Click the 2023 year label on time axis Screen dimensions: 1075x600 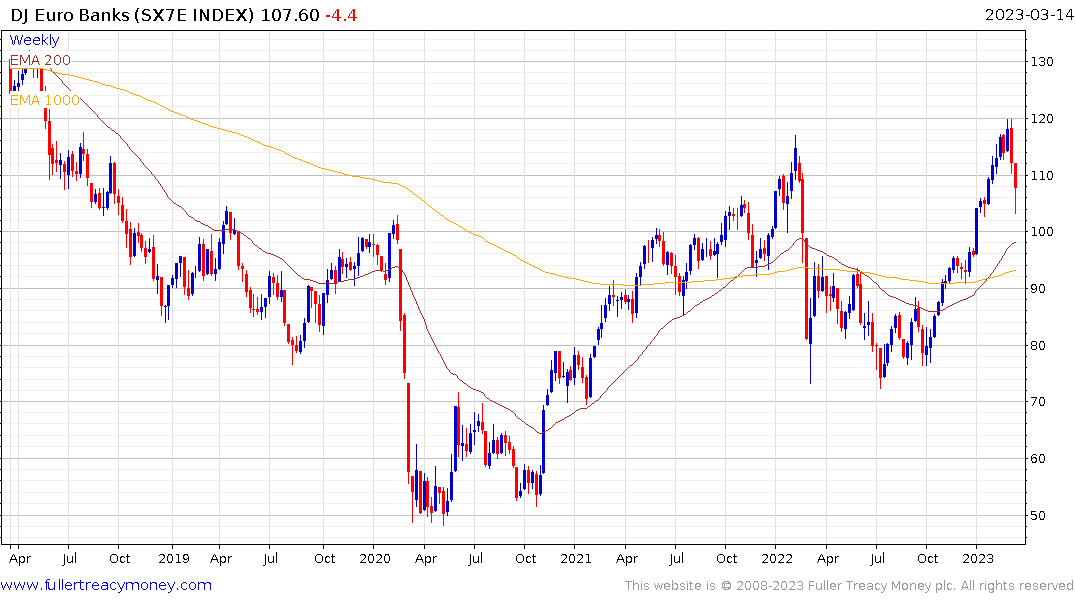pyautogui.click(x=978, y=558)
